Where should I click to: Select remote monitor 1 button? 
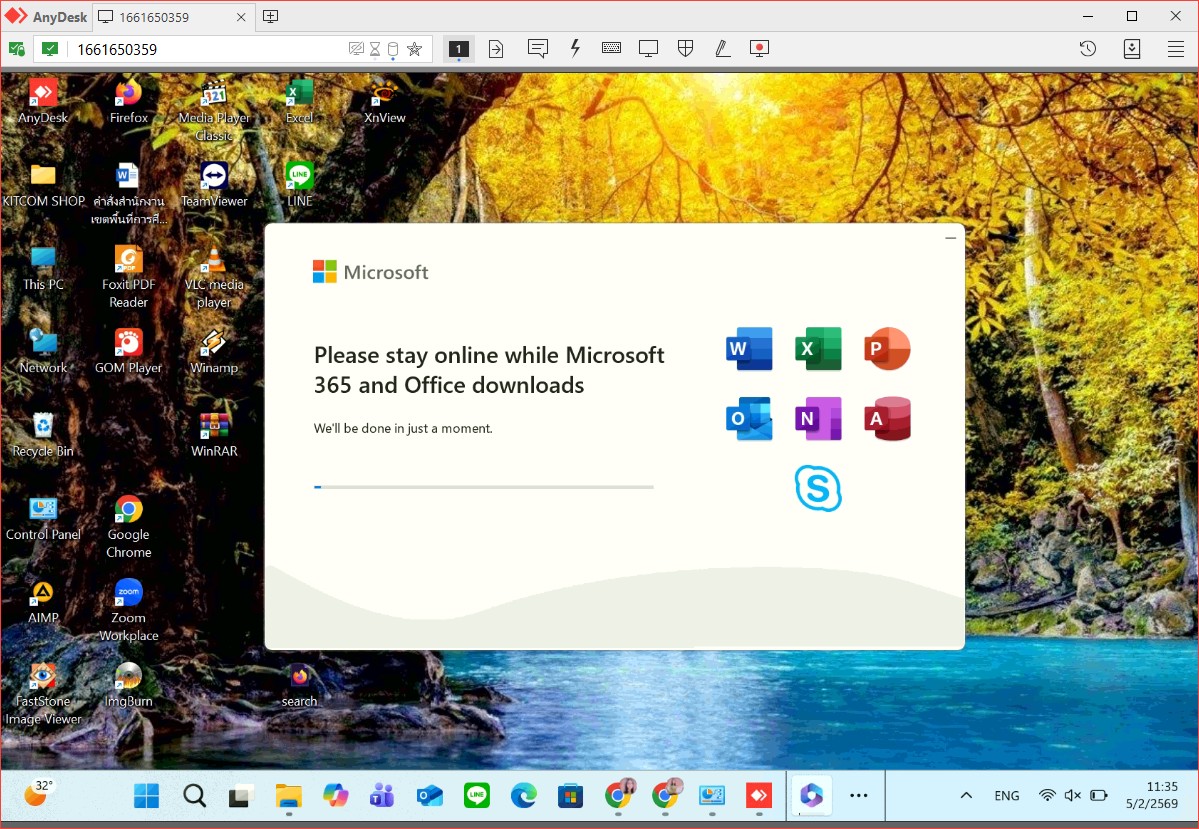click(458, 49)
